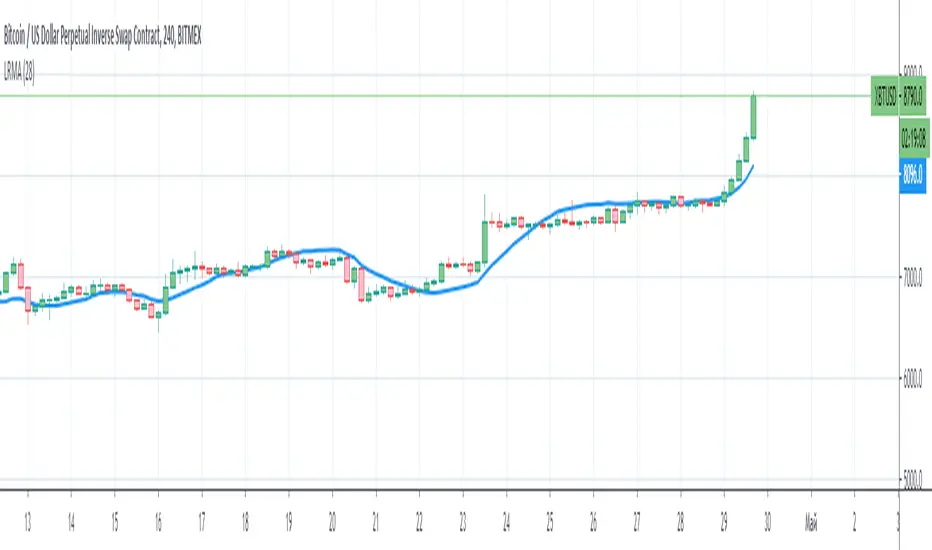Click date 27 on the time axis

[637, 522]
